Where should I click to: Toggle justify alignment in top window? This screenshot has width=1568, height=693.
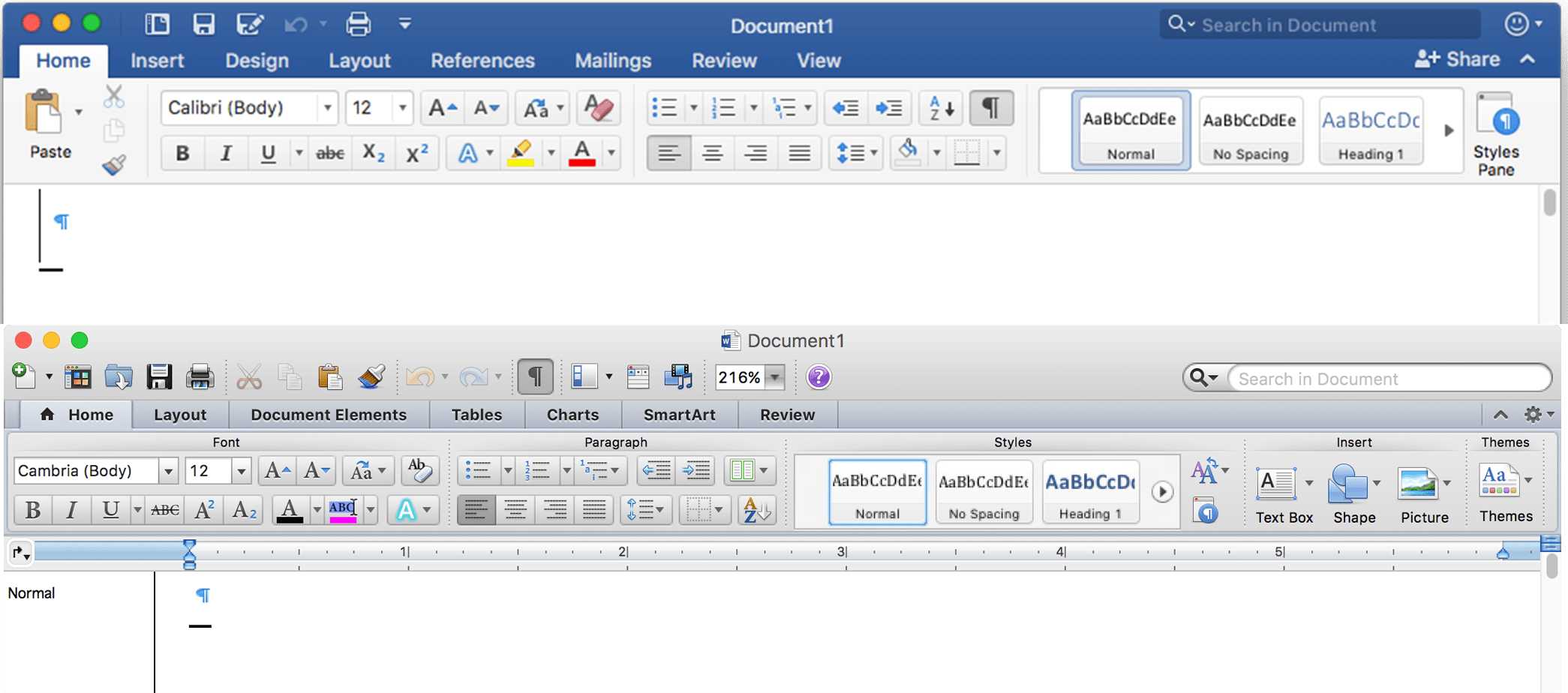[x=799, y=153]
